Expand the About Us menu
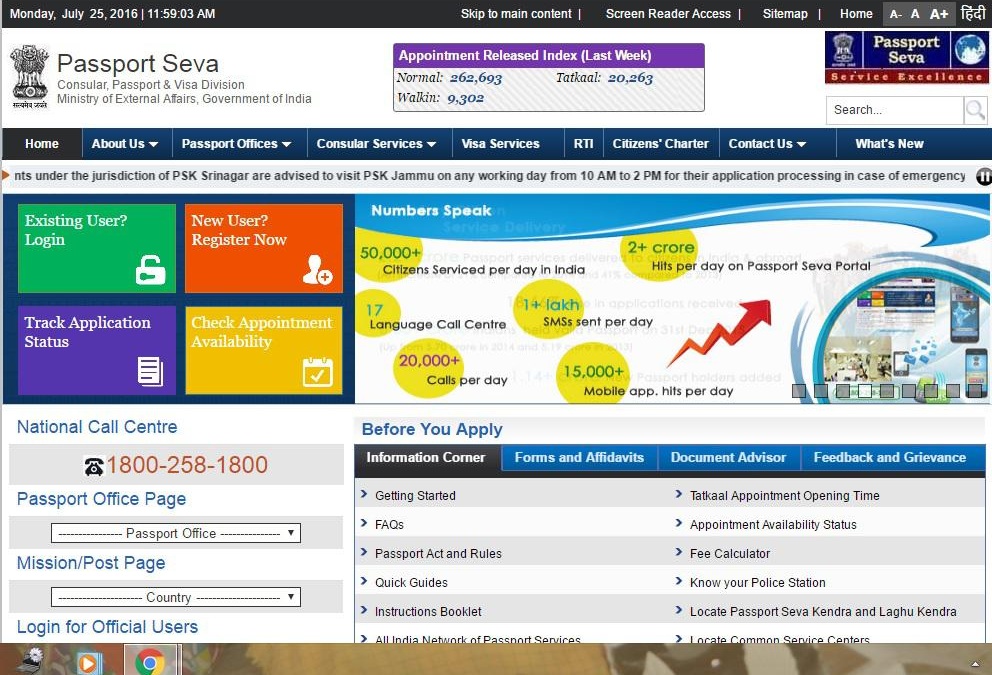 (124, 143)
